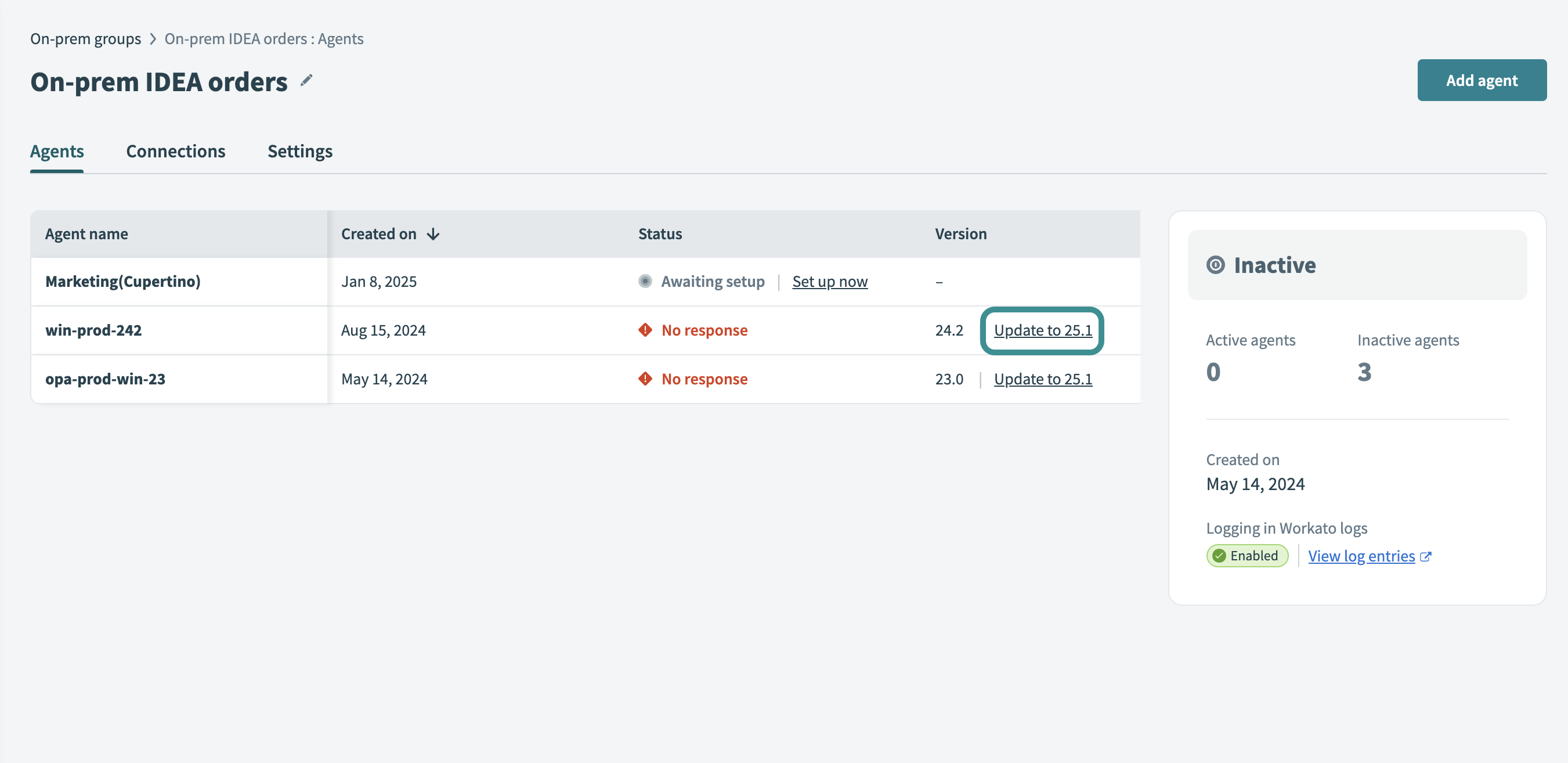Click Set up now link for Marketing(Cupertino)
Viewport: 1568px width, 763px height.
[x=830, y=281]
